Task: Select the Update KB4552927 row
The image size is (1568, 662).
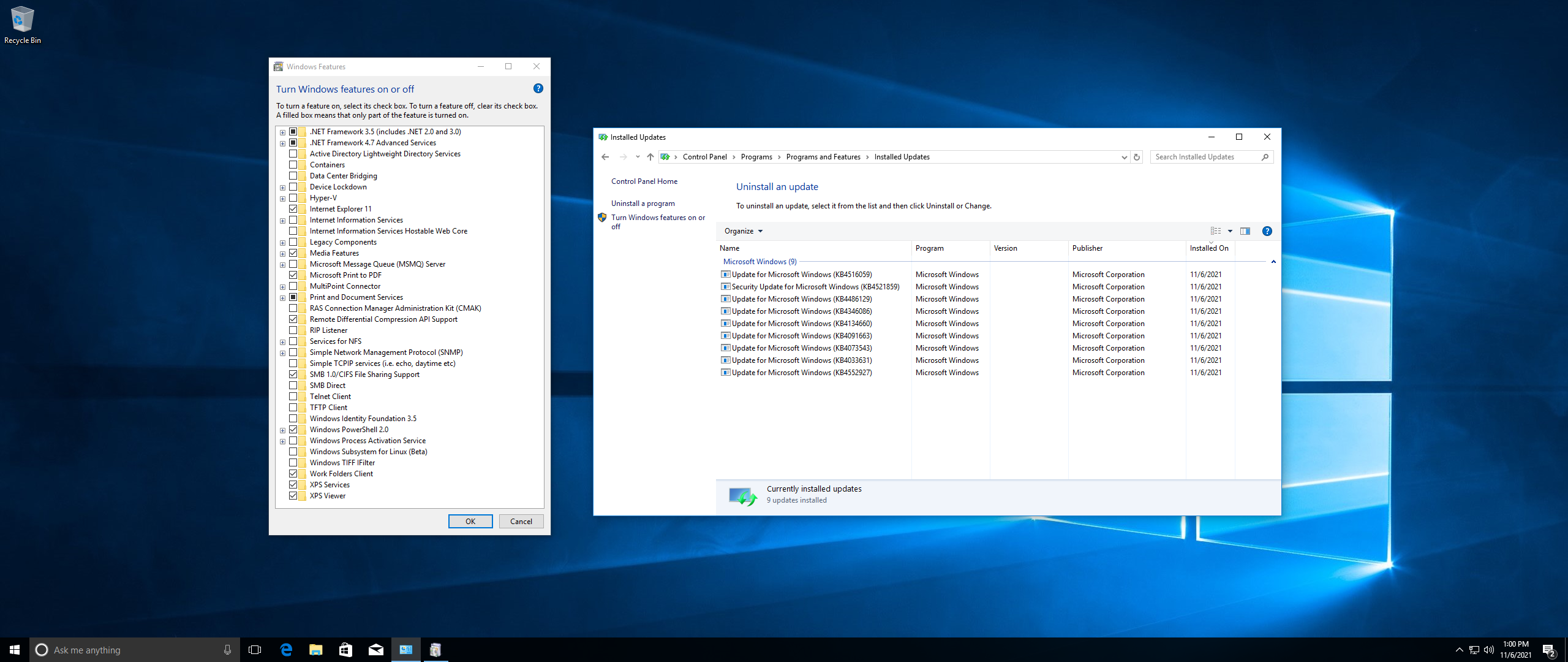Action: click(976, 373)
